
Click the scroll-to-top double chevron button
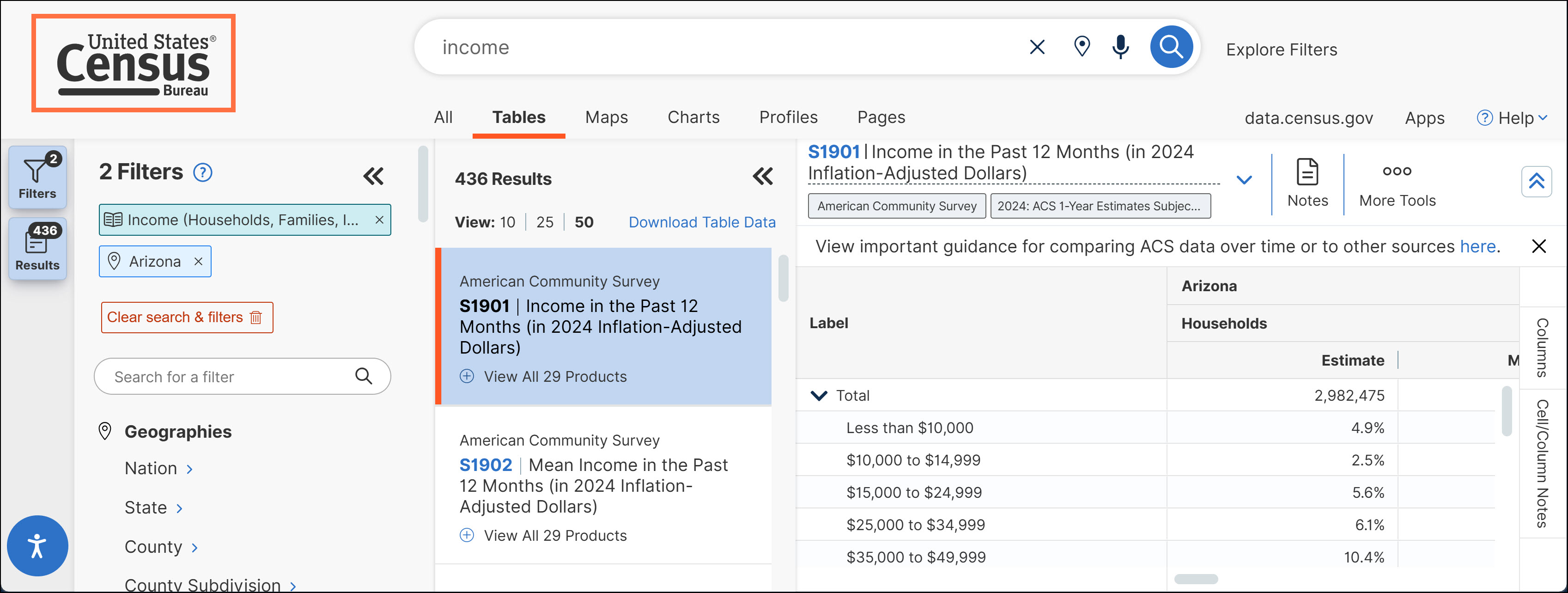pos(1536,182)
